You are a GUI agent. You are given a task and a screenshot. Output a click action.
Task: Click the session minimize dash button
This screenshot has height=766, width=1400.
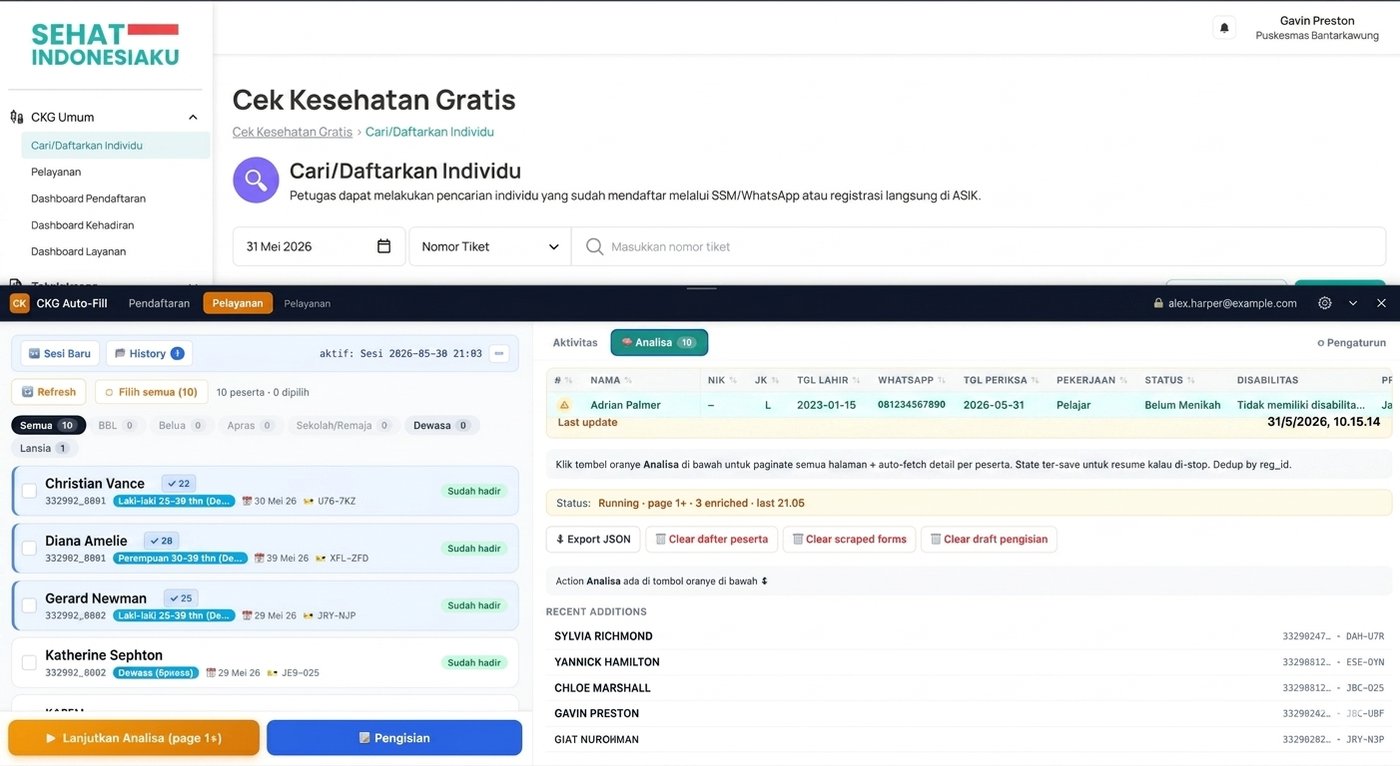pos(500,353)
